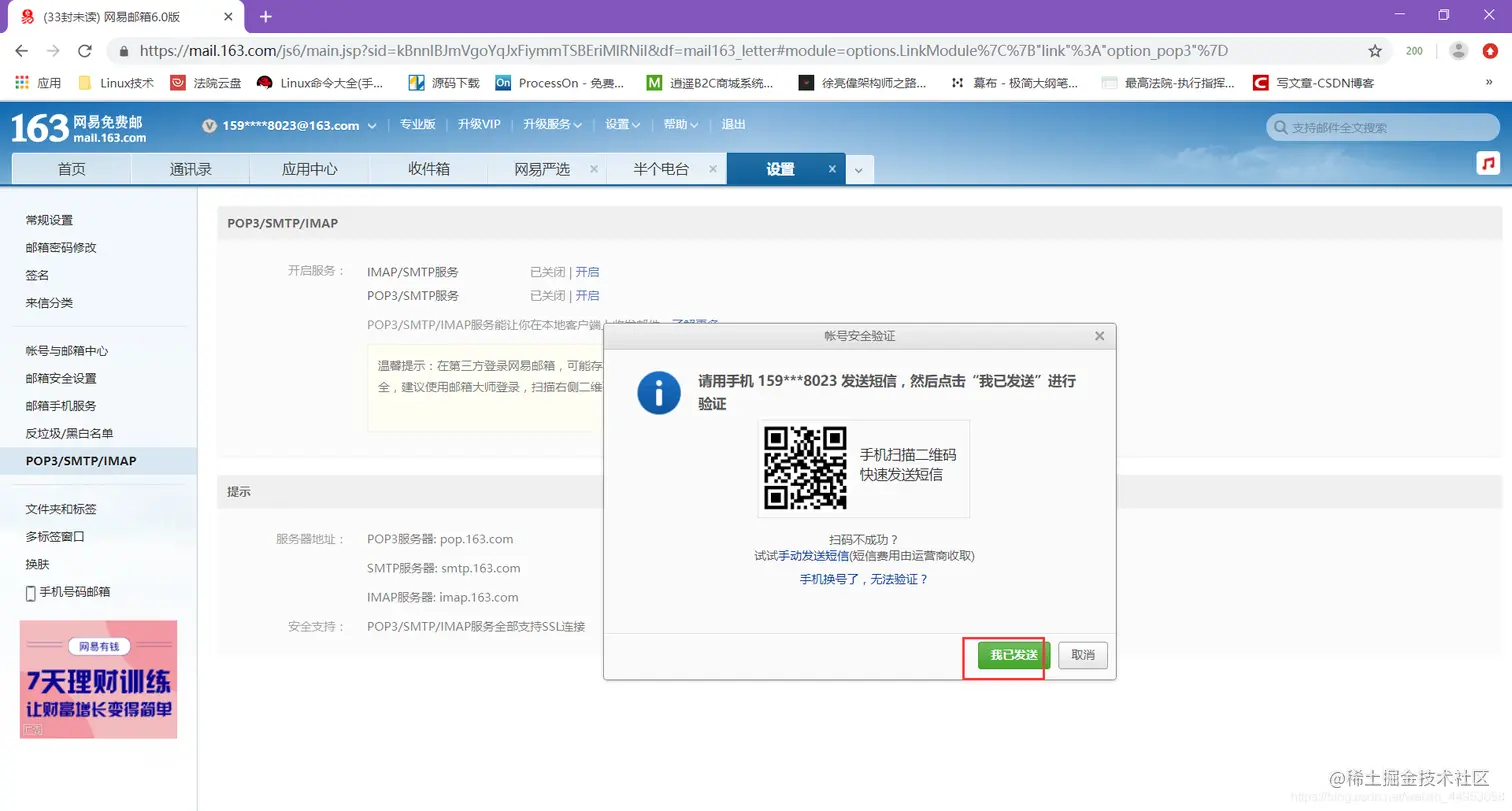Expand the tab list chevron
This screenshot has height=811, width=1512.
[x=860, y=170]
